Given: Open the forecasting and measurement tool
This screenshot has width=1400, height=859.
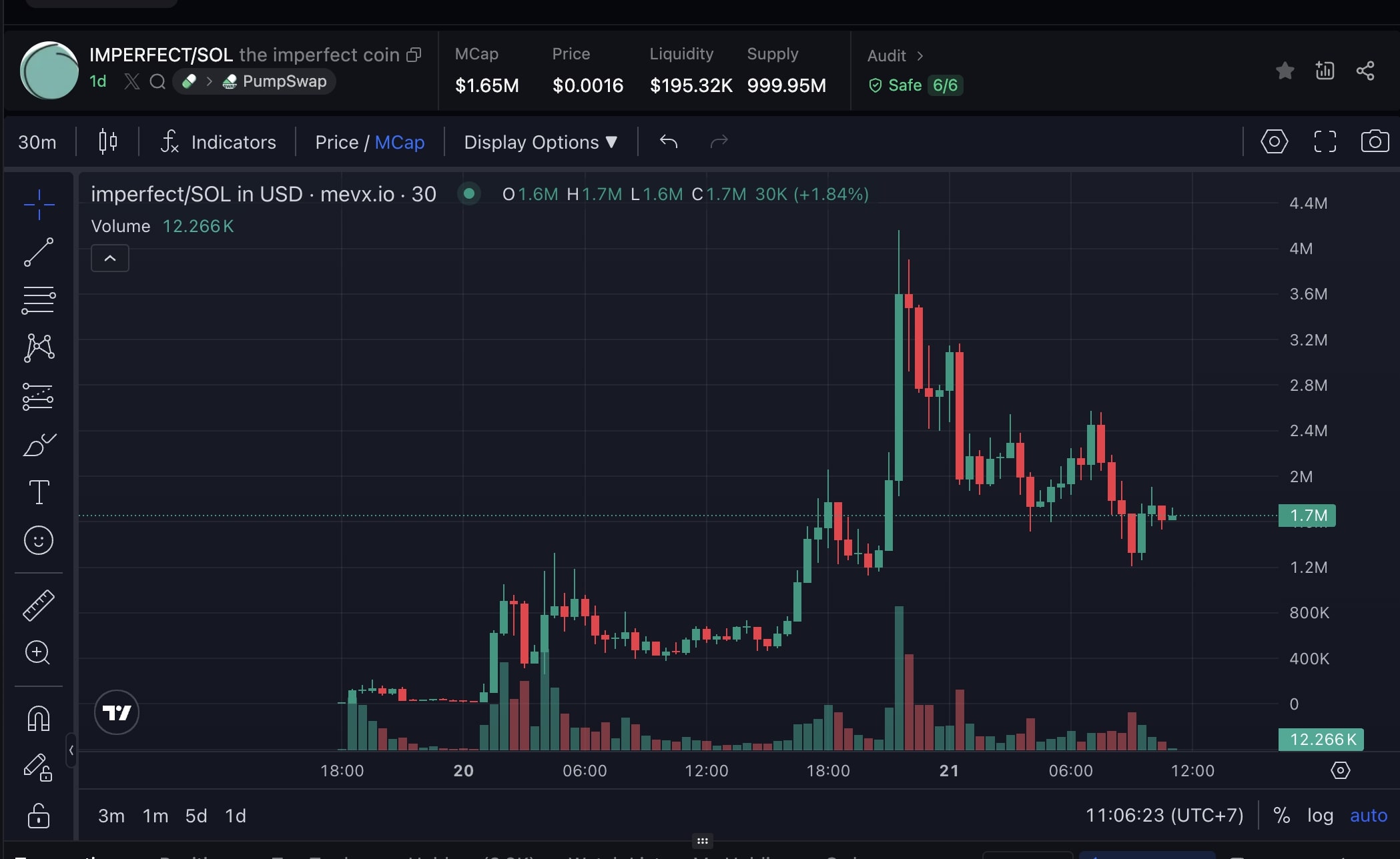Looking at the screenshot, I should point(39,396).
